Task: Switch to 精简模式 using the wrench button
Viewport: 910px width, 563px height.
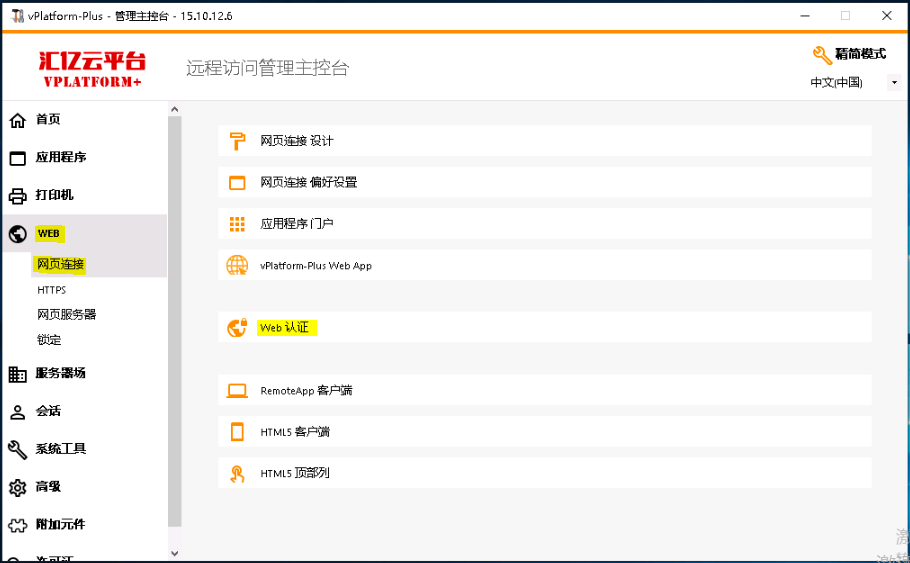Action: pyautogui.click(x=850, y=55)
